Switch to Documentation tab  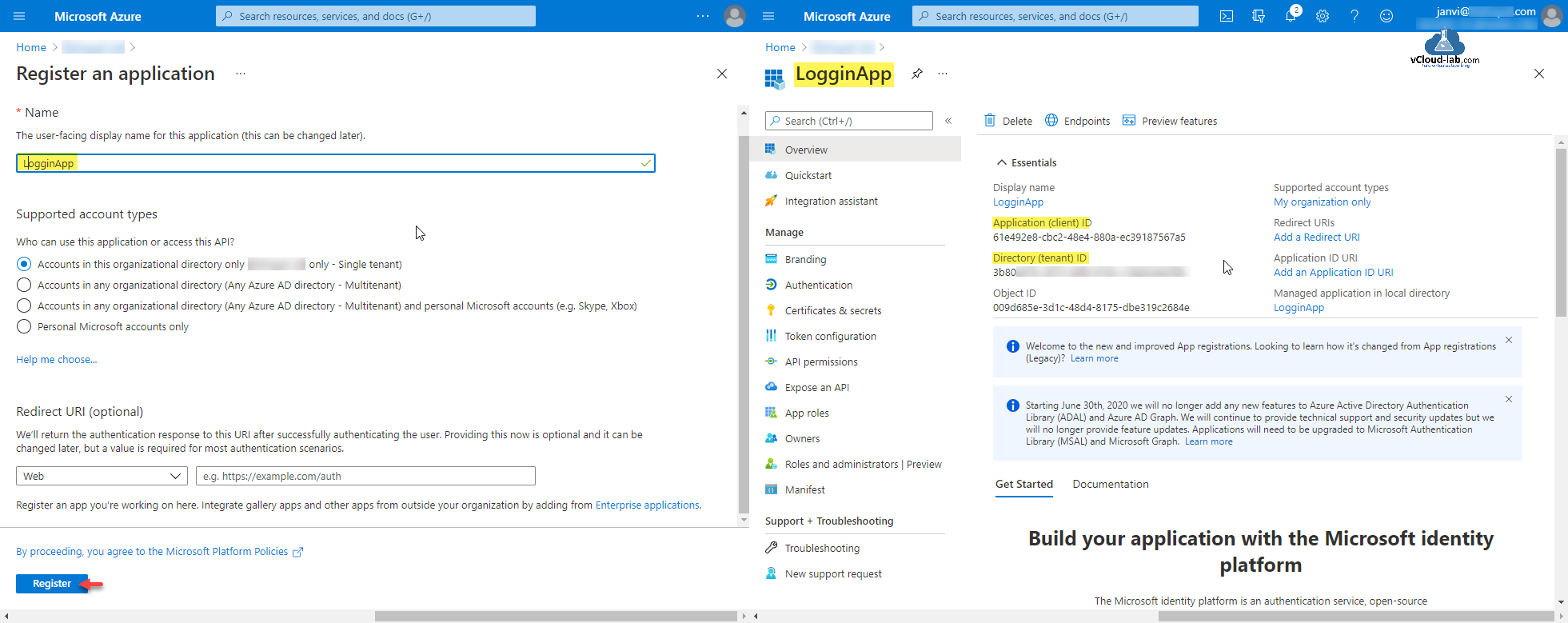click(1111, 484)
